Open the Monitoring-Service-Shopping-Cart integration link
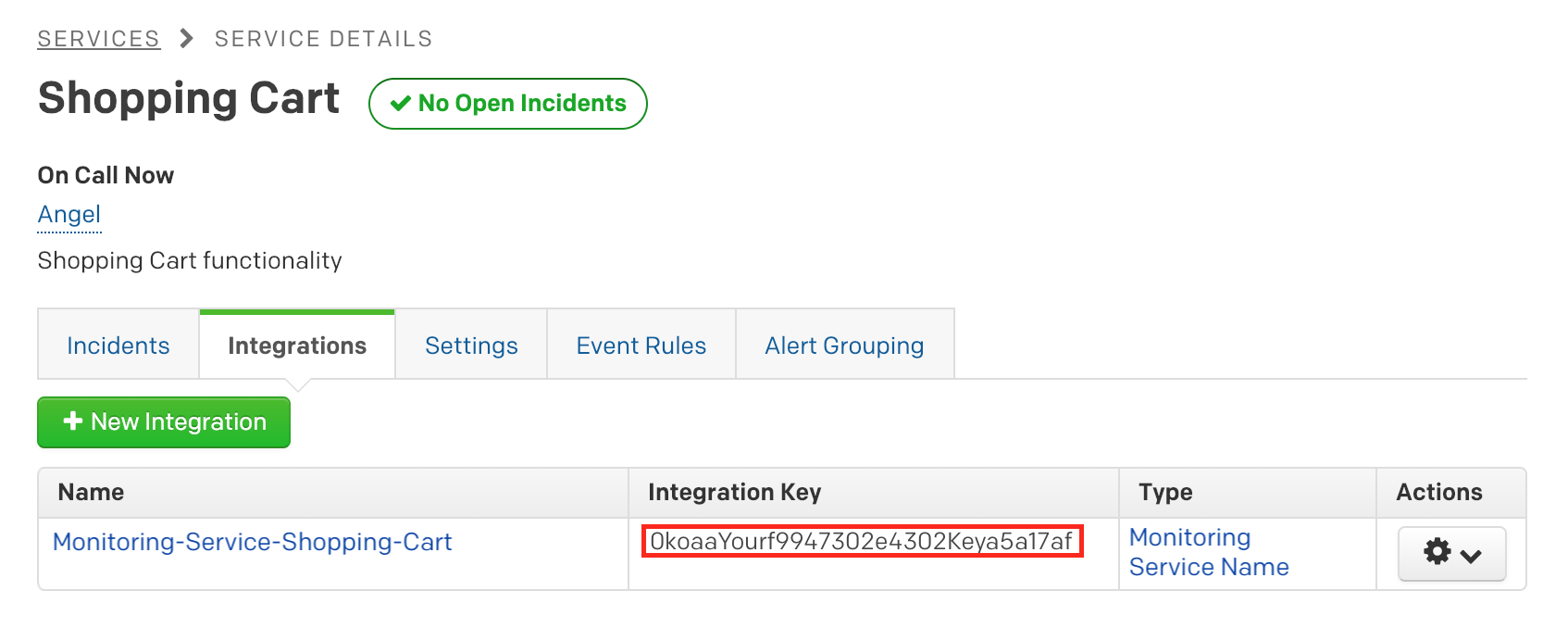This screenshot has height=628, width=1568. [x=252, y=542]
